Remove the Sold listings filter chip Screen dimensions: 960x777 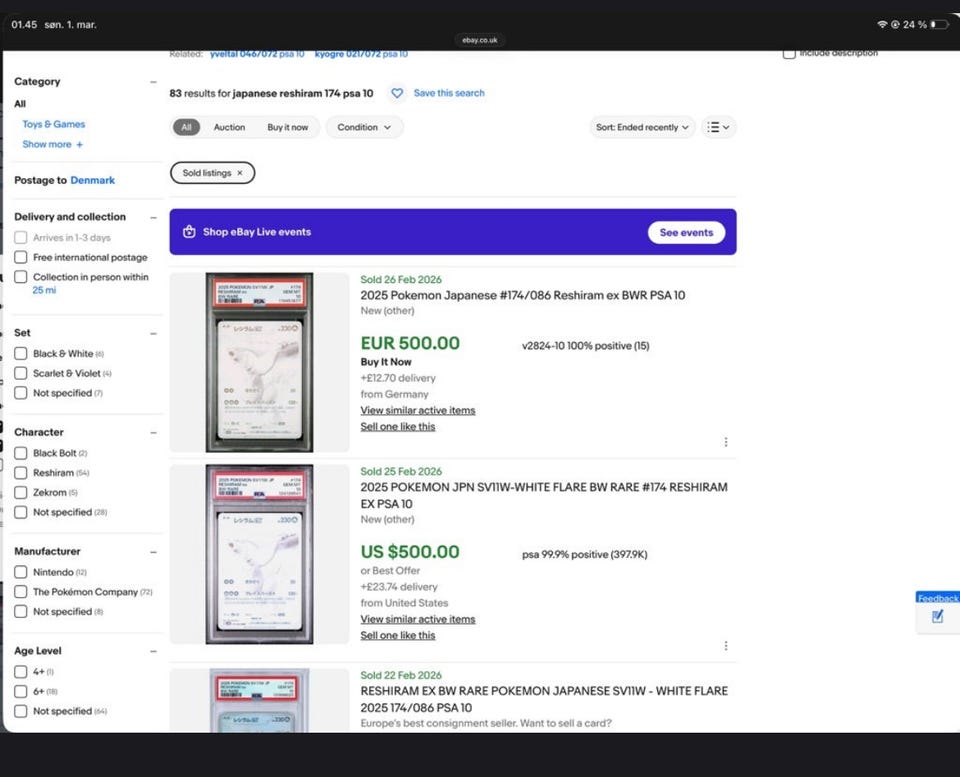pyautogui.click(x=240, y=173)
